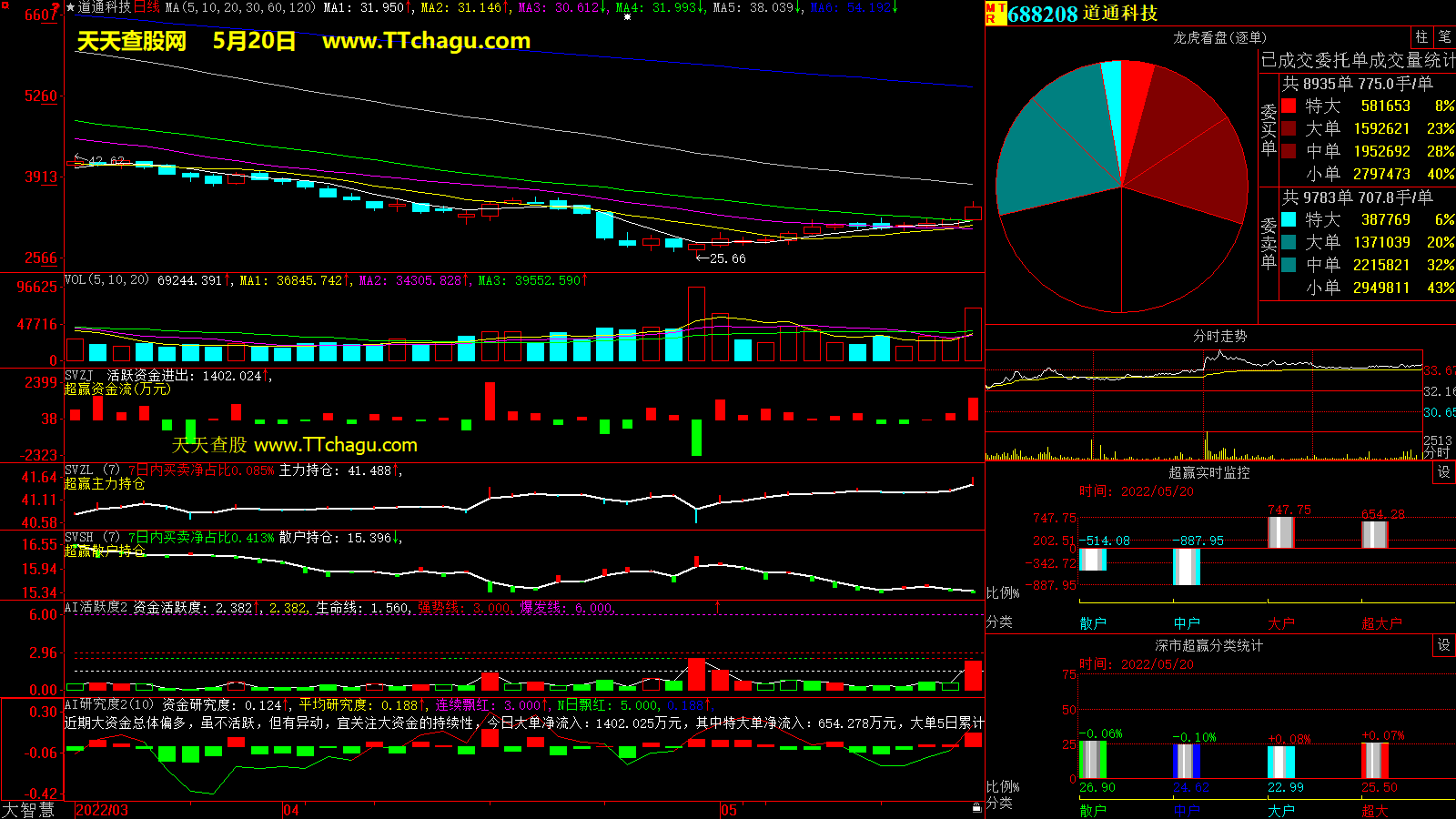Click the red question mark help icon
1456x819 pixels.
pos(56,7)
